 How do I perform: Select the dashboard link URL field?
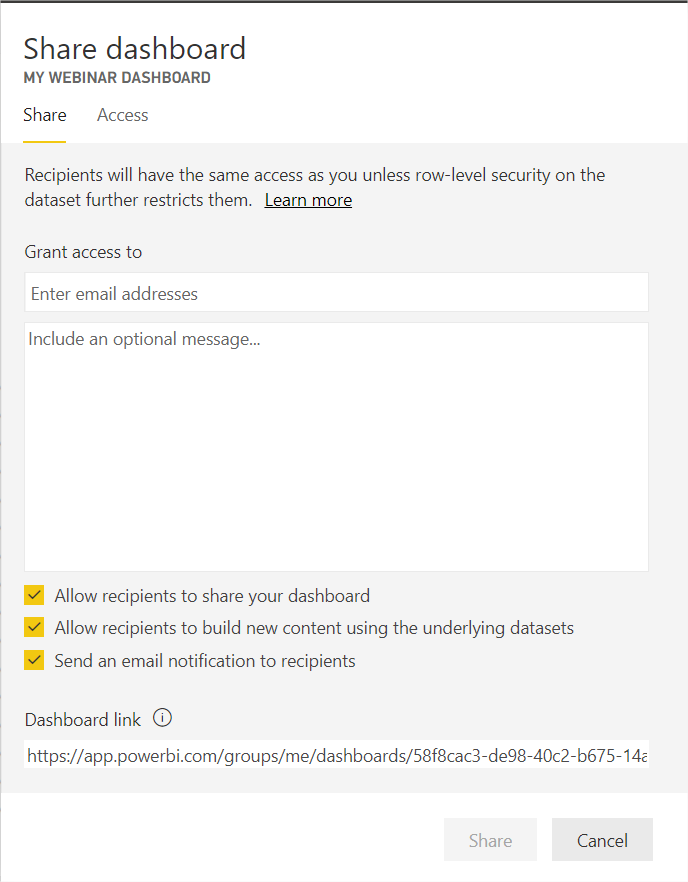click(336, 755)
